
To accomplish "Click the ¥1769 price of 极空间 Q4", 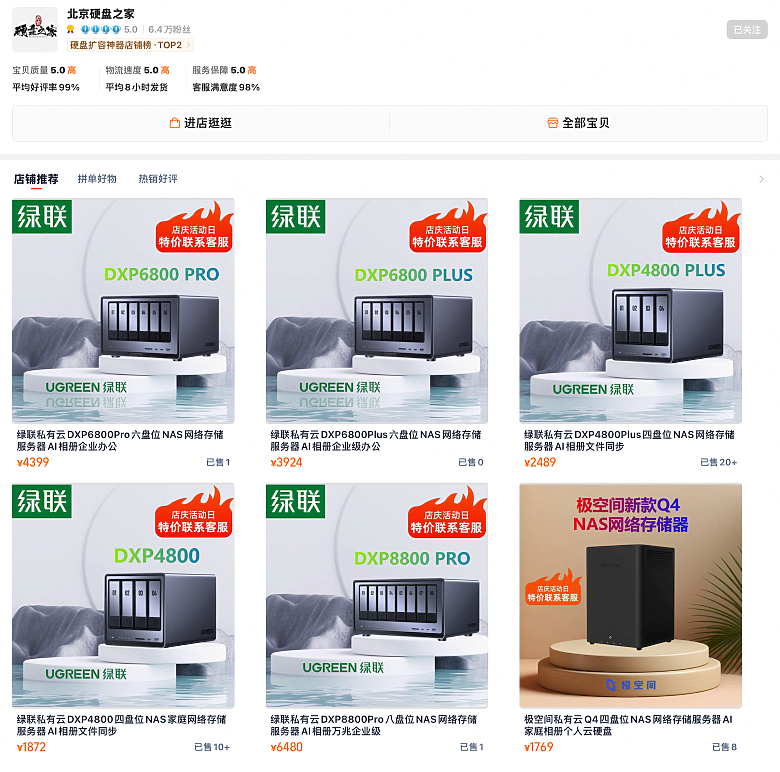I will coord(539,747).
